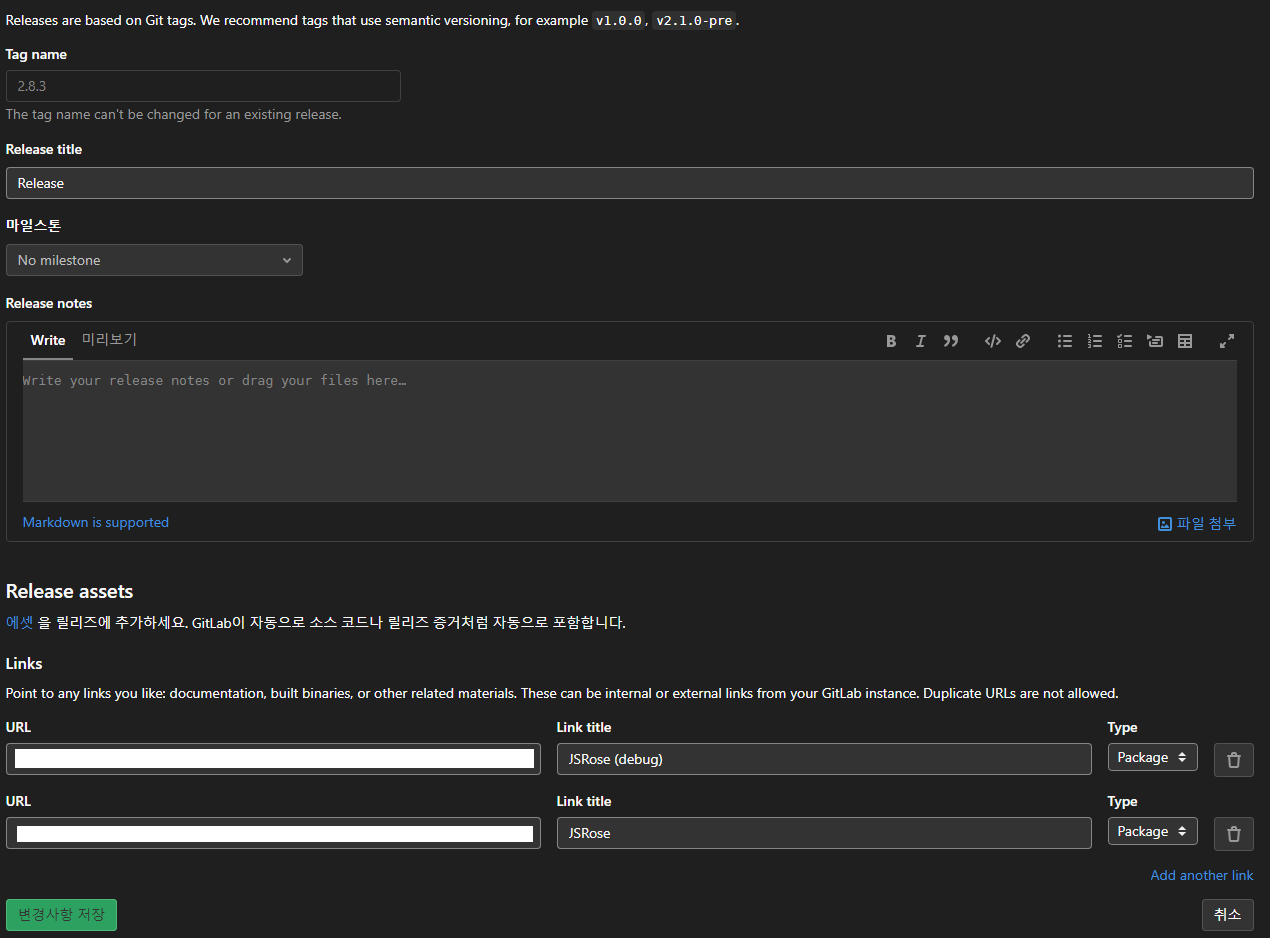Insert a link in the release notes
This screenshot has width=1271, height=938.
(x=1022, y=340)
